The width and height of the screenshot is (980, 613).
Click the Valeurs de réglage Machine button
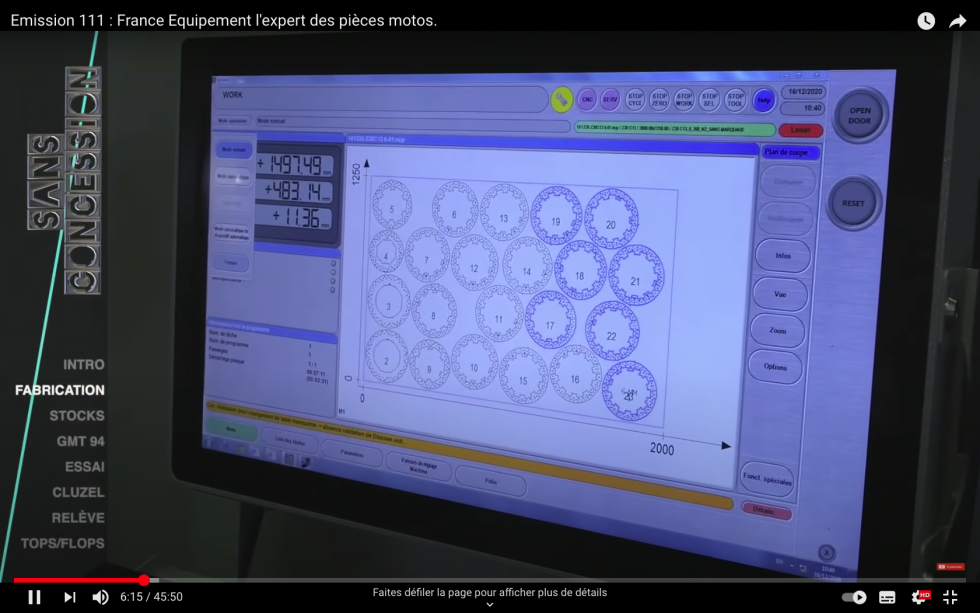point(419,466)
